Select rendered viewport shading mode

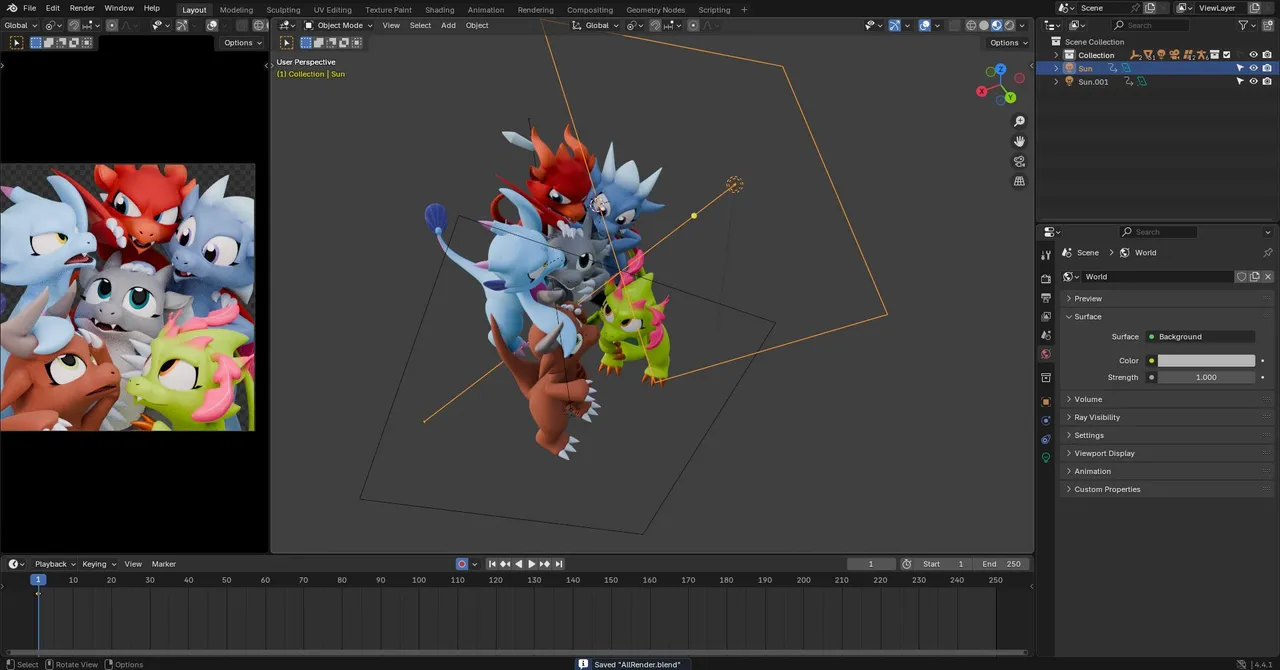click(1010, 25)
